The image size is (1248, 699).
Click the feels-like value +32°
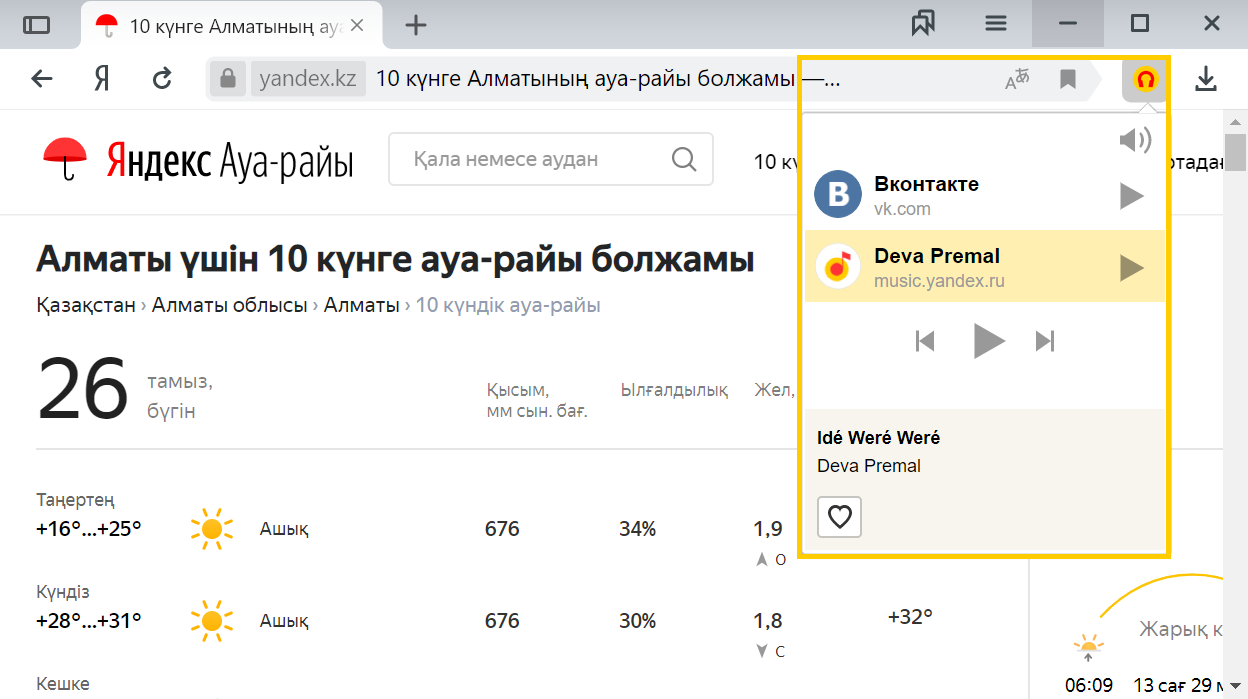[x=910, y=617]
